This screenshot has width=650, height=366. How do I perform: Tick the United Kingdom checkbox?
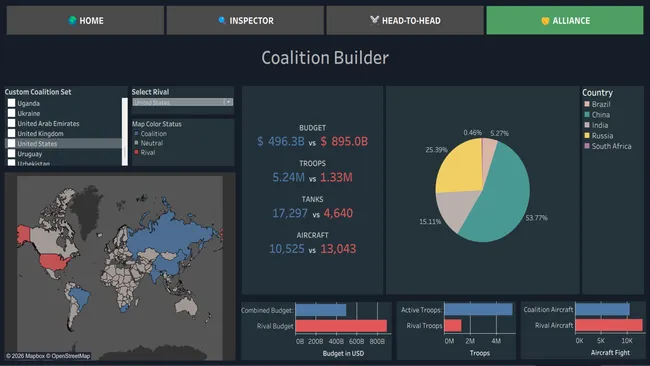12,133
